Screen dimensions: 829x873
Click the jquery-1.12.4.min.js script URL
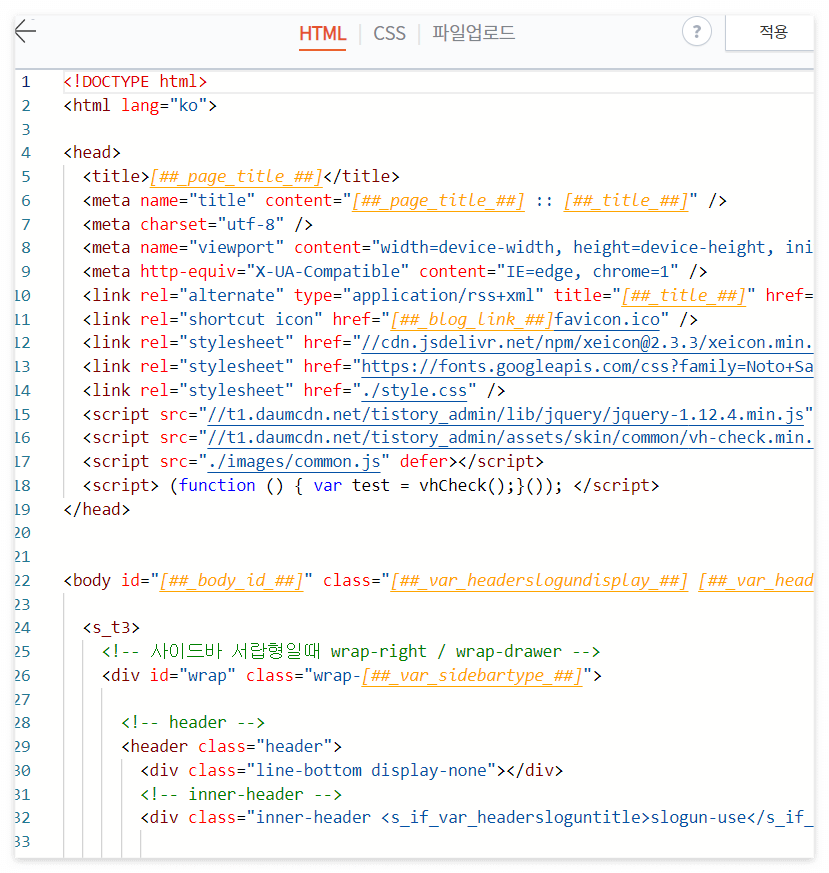(x=506, y=414)
